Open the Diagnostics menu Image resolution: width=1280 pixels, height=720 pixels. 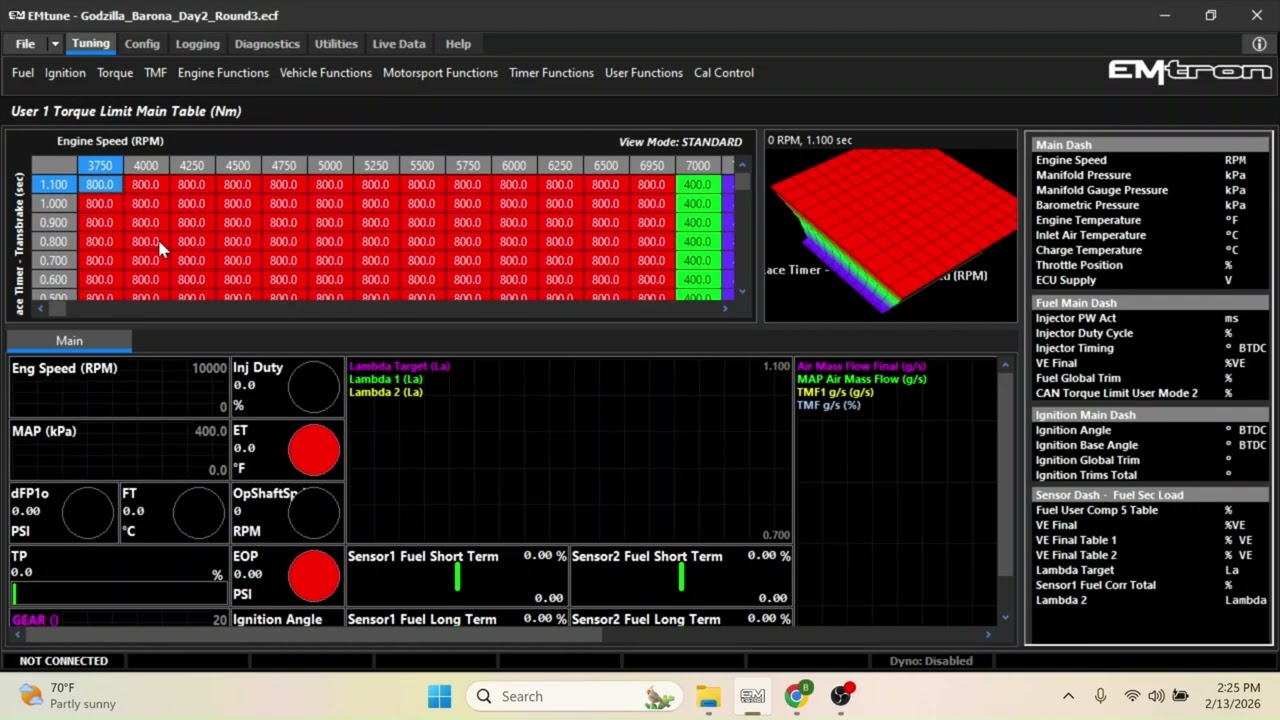(267, 44)
